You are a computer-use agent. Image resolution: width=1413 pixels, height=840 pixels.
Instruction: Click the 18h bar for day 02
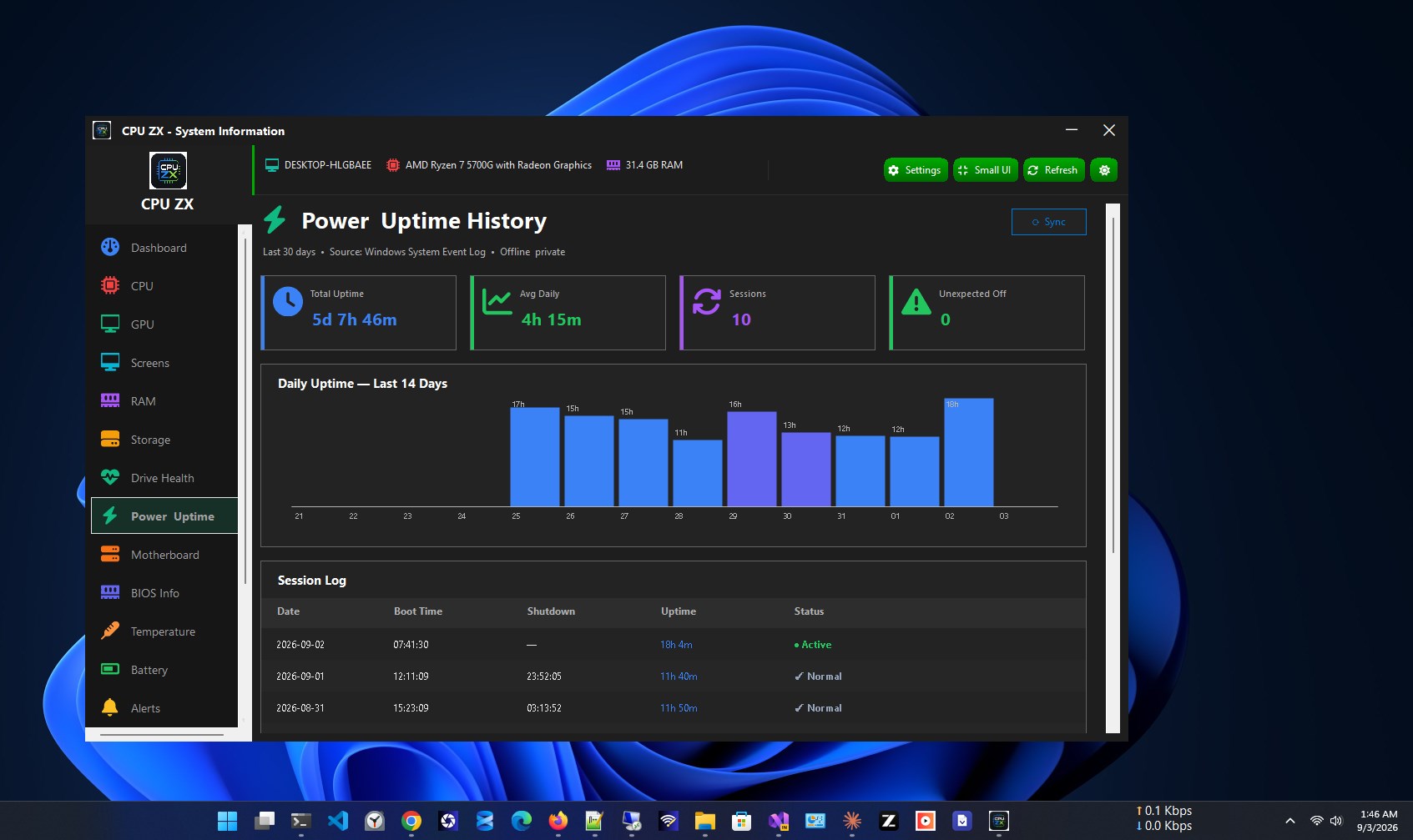(x=969, y=452)
